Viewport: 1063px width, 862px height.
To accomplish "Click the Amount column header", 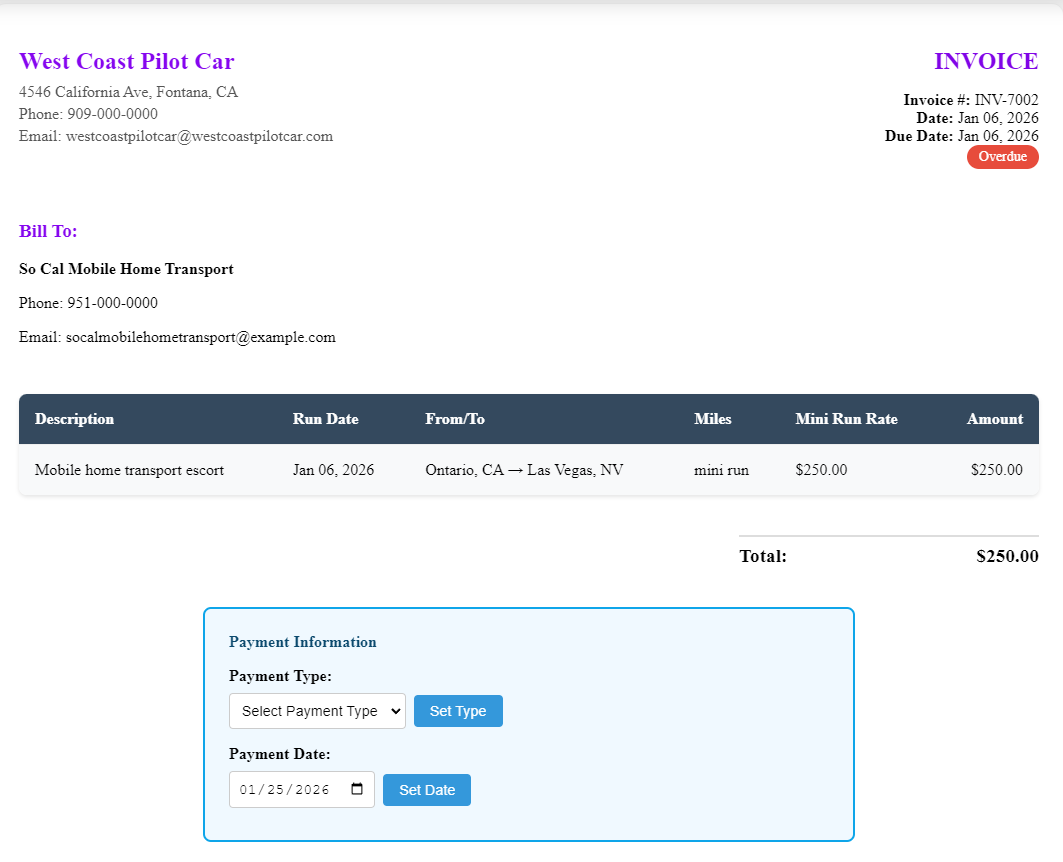I will click(x=995, y=419).
